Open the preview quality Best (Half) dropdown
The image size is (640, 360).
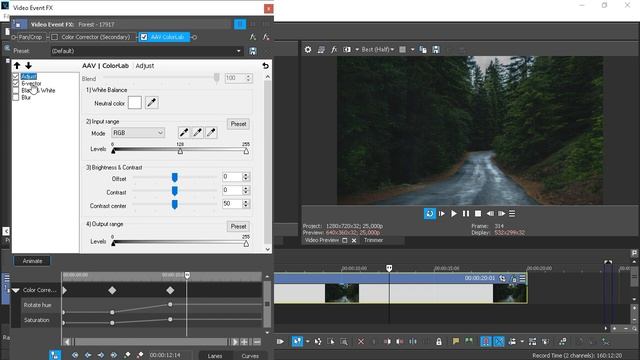pos(378,49)
